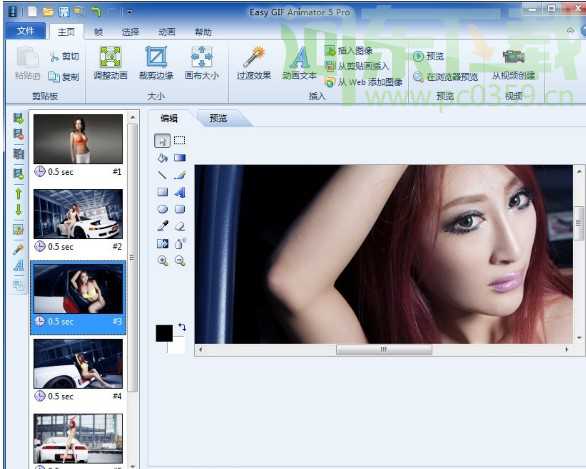Click the 复制 copy button
This screenshot has width=586, height=469.
(x=64, y=77)
